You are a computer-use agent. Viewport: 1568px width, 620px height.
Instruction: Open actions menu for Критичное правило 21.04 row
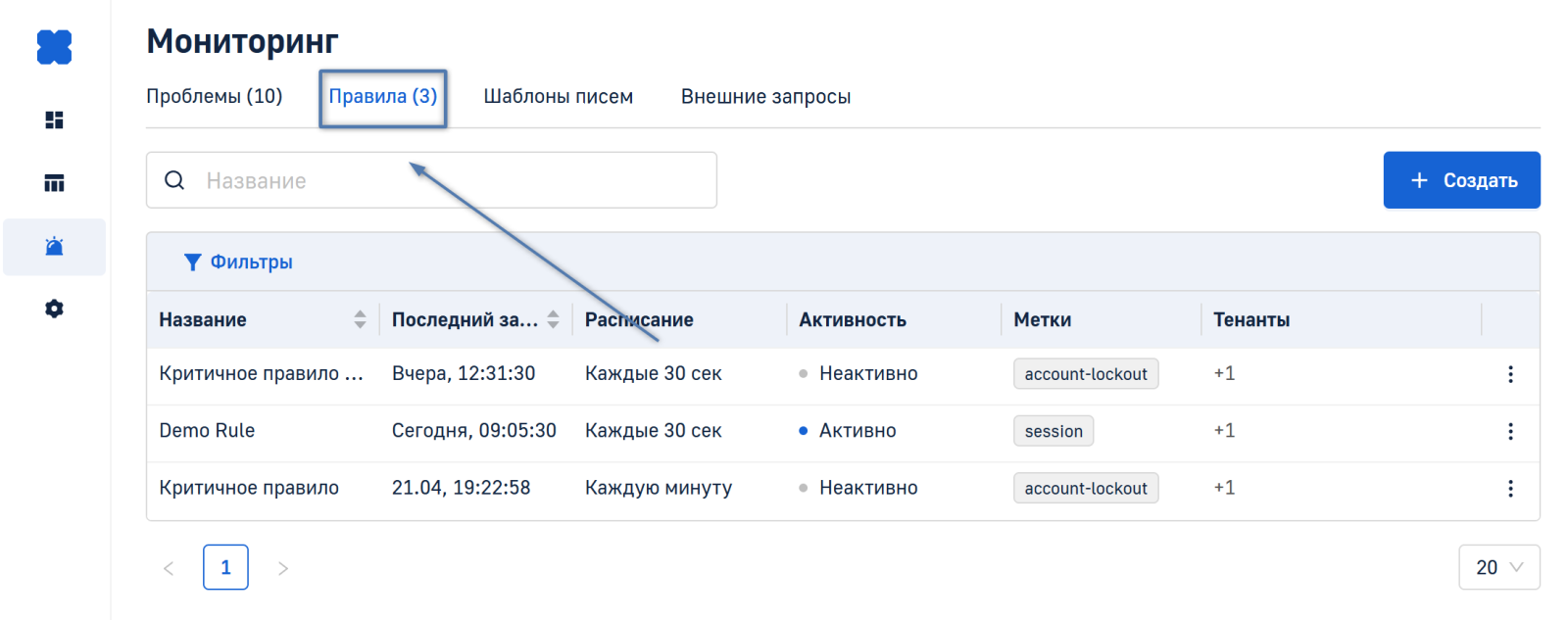tap(1509, 488)
